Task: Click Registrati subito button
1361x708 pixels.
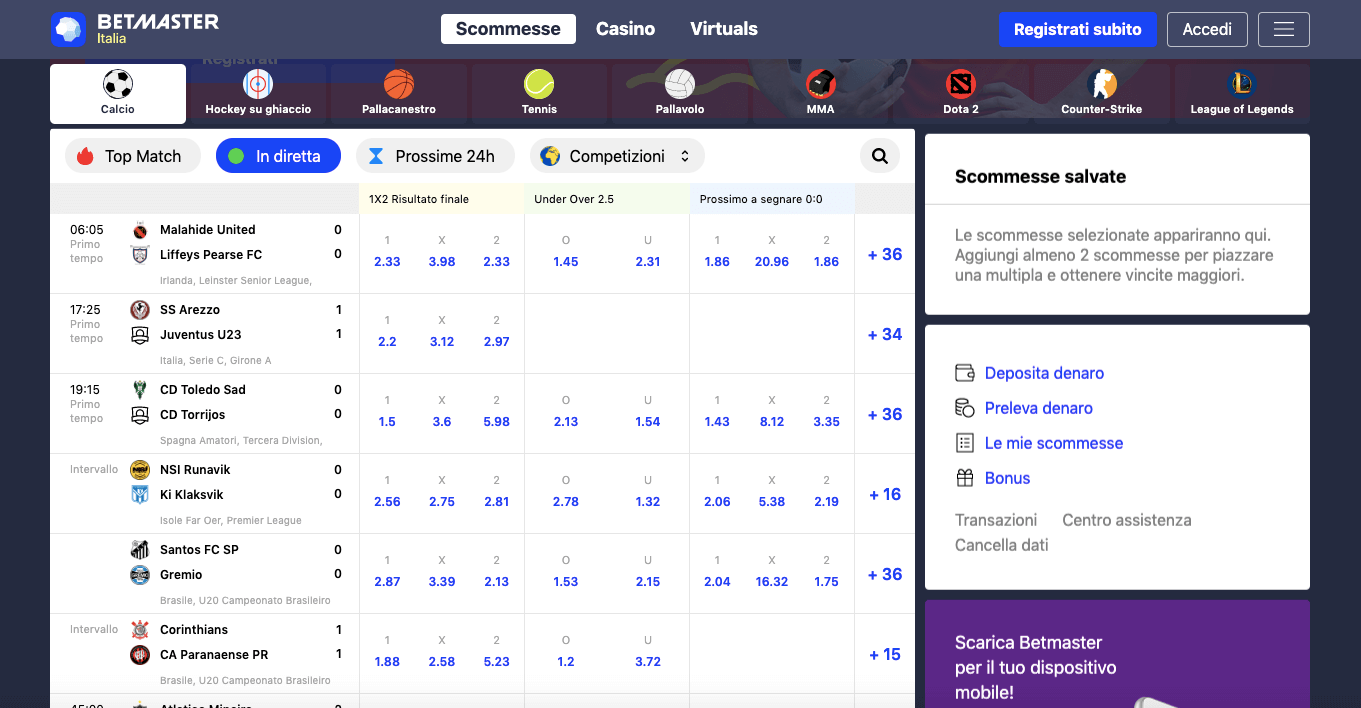Action: click(x=1078, y=29)
